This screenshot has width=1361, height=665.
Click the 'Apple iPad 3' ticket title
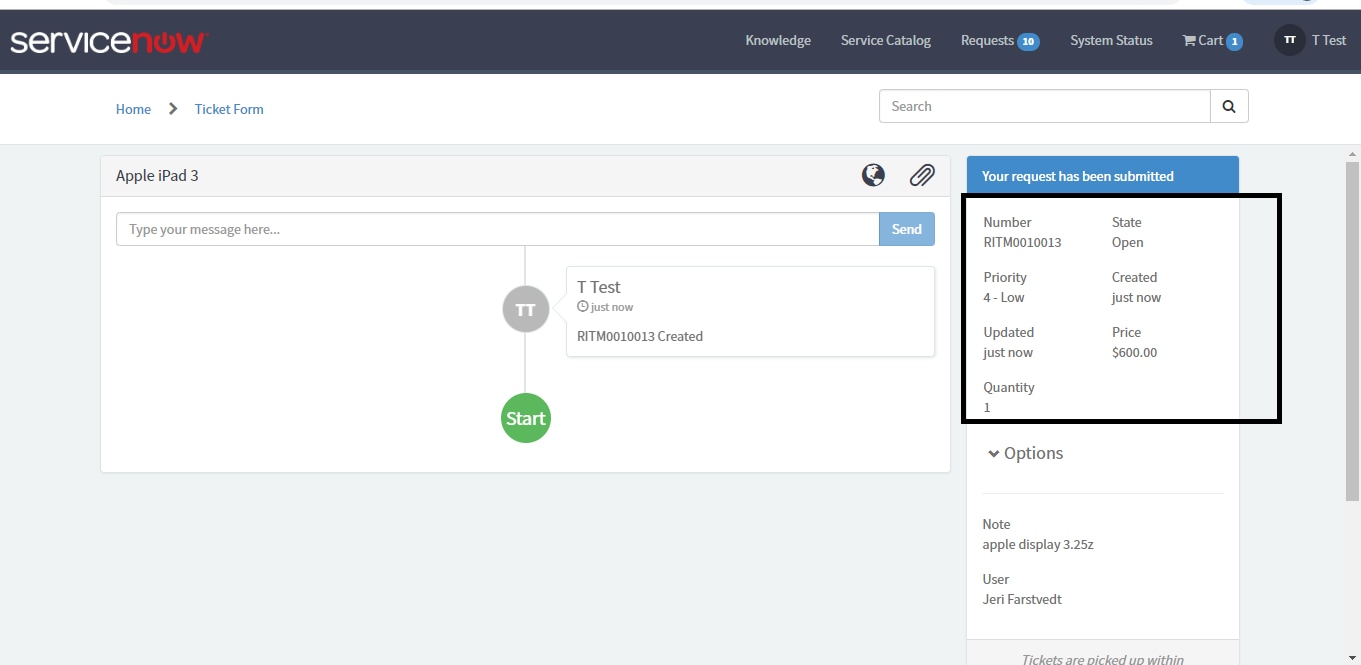[157, 176]
